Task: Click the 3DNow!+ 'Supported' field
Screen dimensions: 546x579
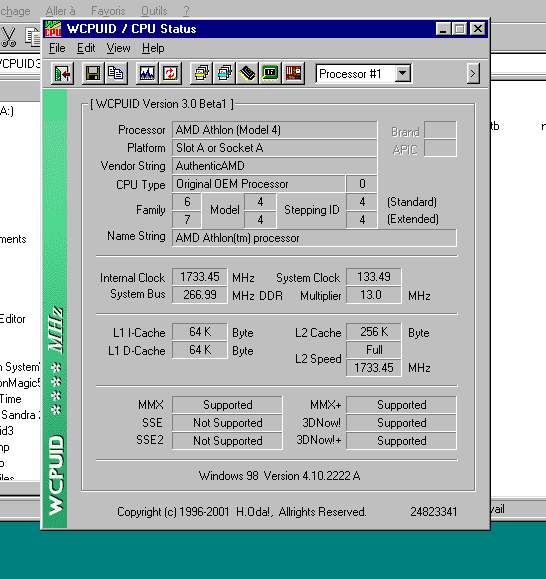Action: click(401, 441)
